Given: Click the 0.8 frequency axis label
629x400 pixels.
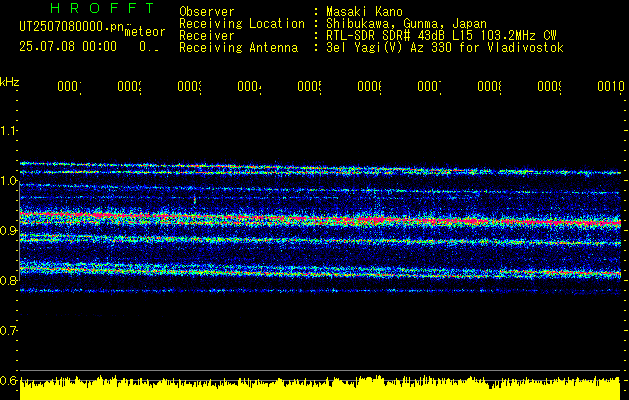Looking at the screenshot, I should tap(8, 280).
